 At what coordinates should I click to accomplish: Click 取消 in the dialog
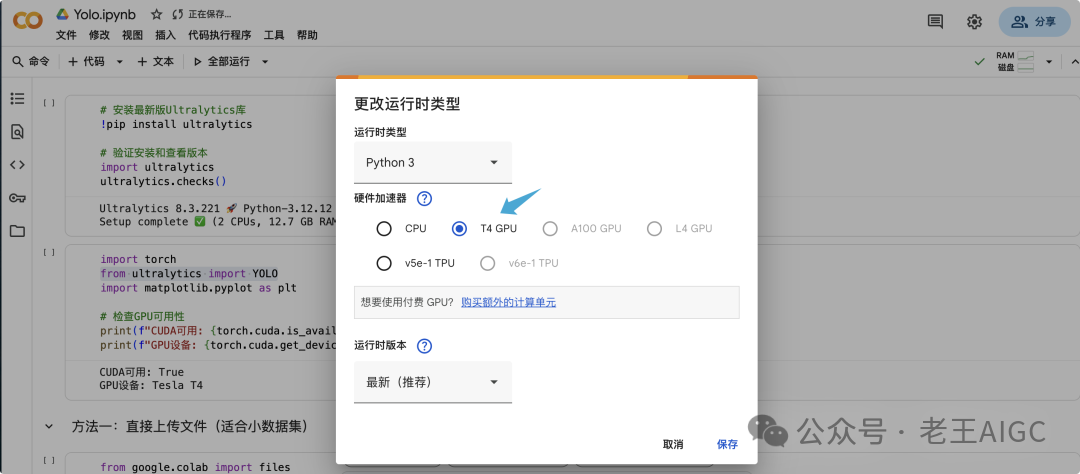click(x=673, y=444)
